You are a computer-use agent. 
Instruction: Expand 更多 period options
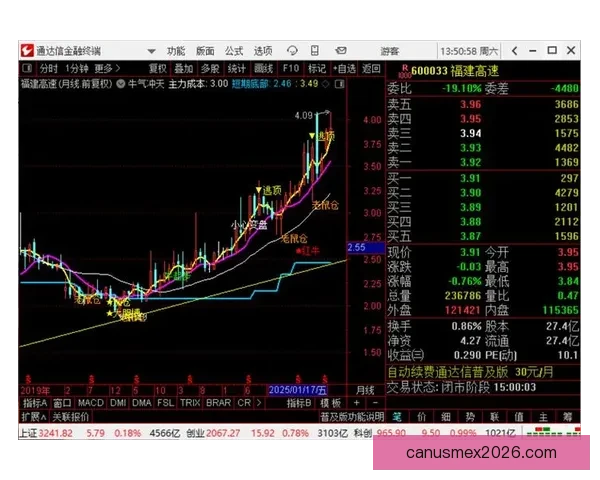coord(107,69)
